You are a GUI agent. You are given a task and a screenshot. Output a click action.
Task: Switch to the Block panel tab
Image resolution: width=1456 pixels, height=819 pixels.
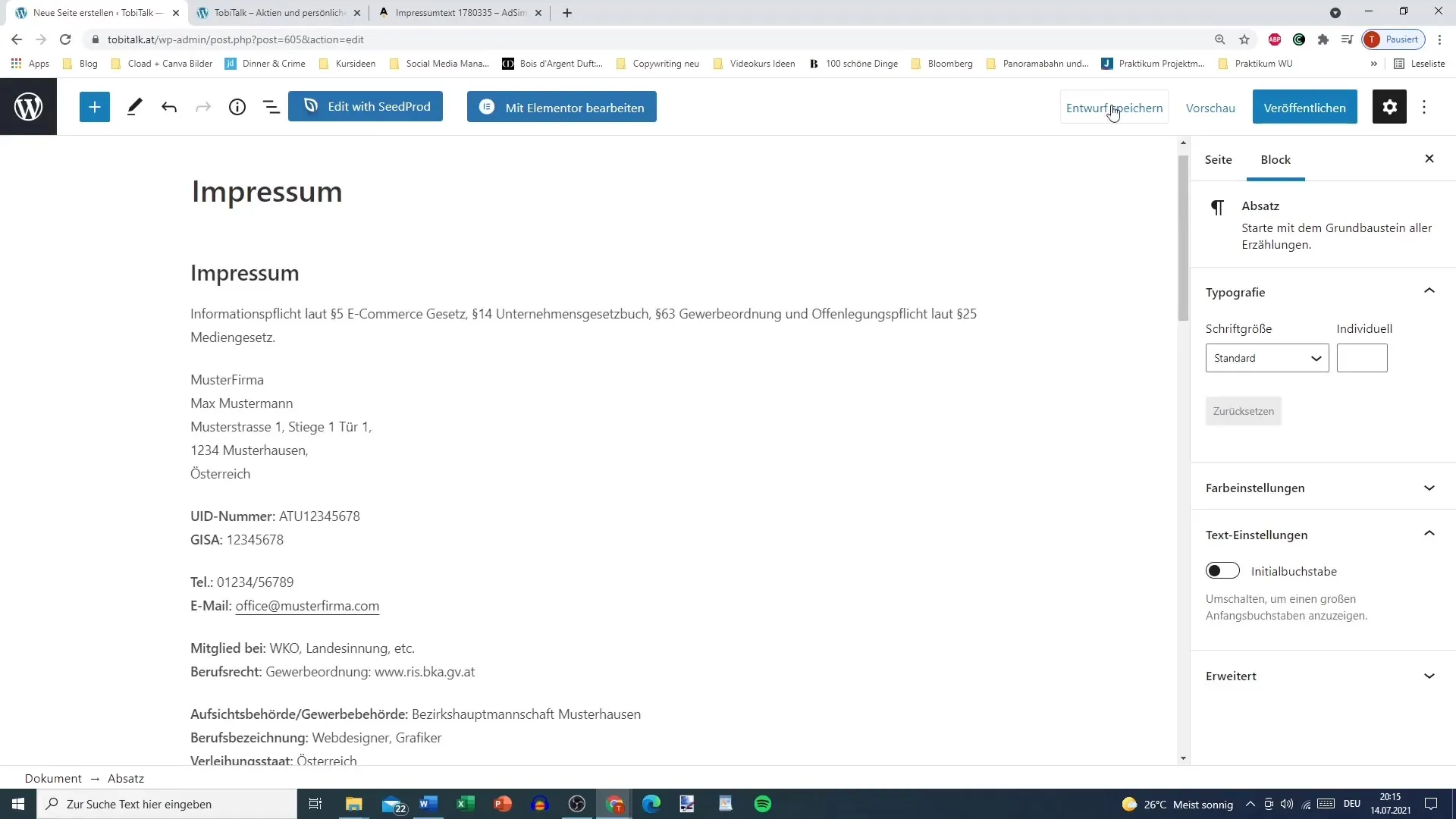(x=1276, y=159)
